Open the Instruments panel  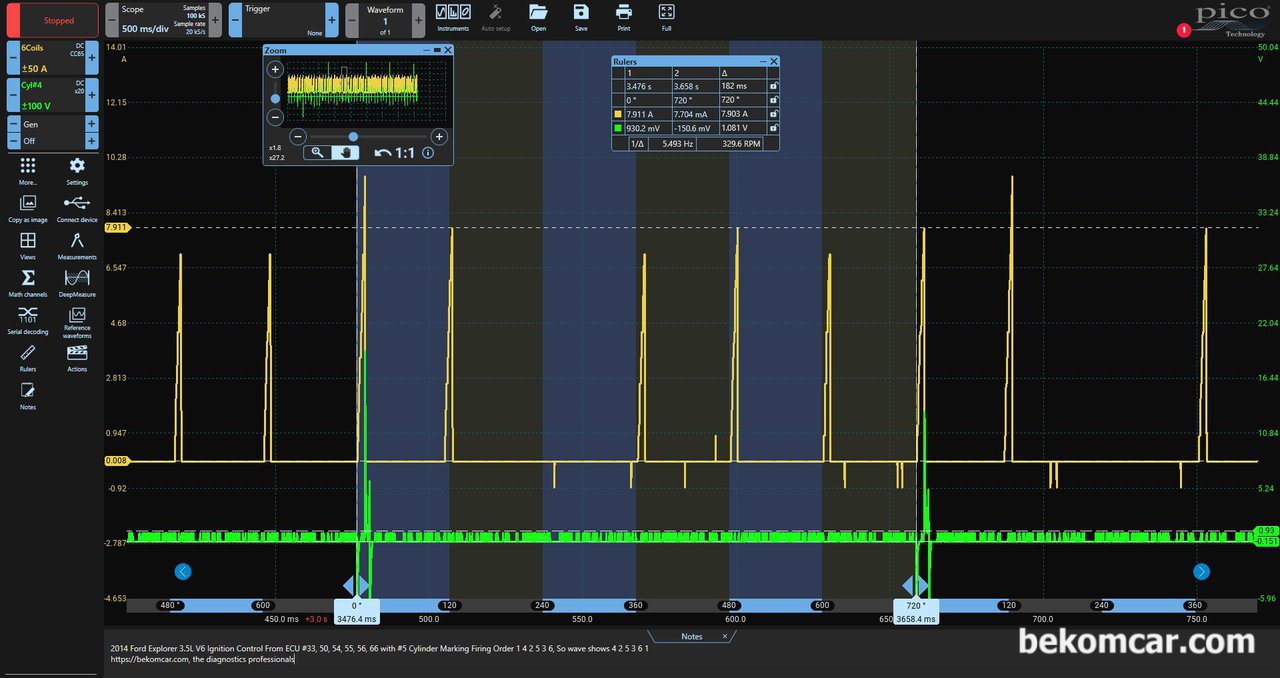click(x=453, y=16)
